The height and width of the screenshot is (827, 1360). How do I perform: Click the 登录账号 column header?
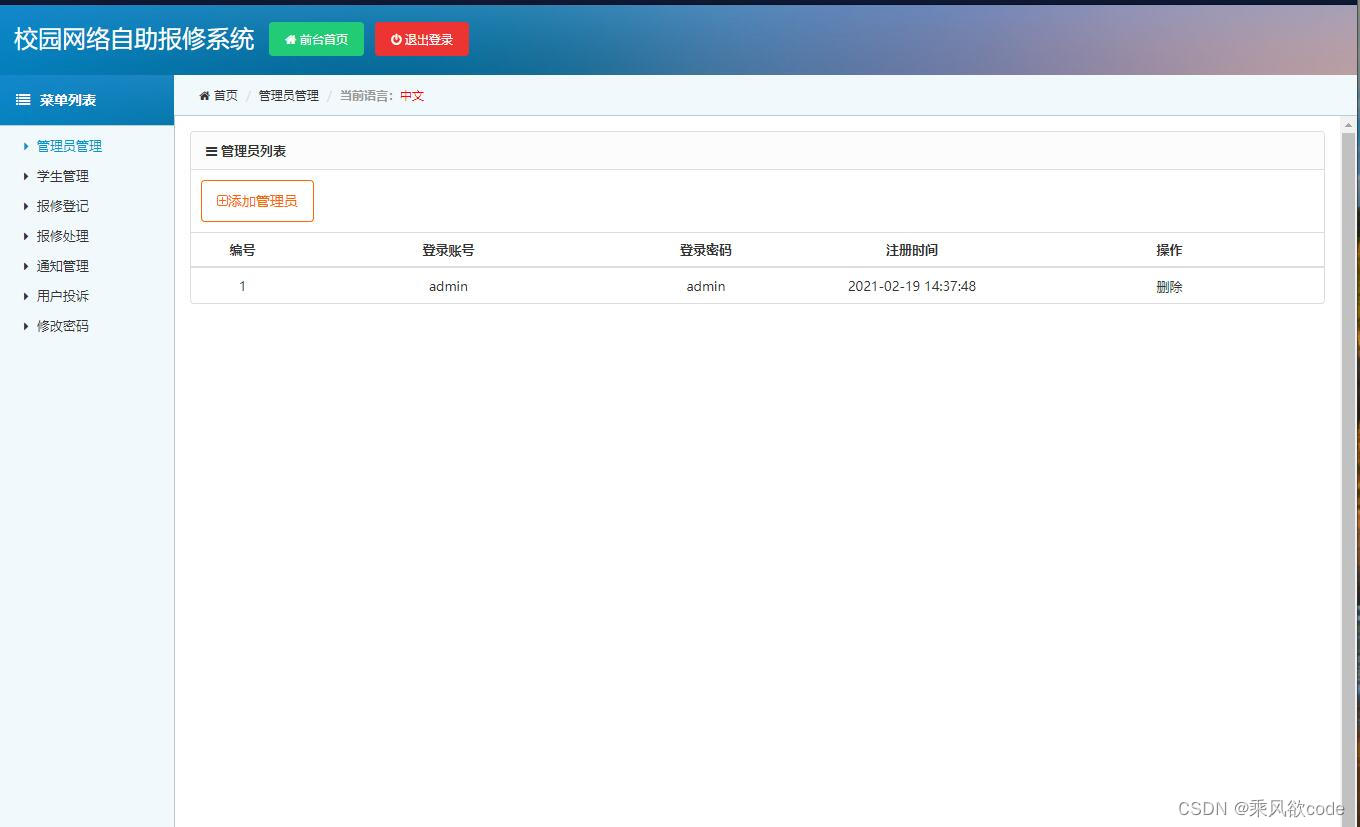point(448,250)
